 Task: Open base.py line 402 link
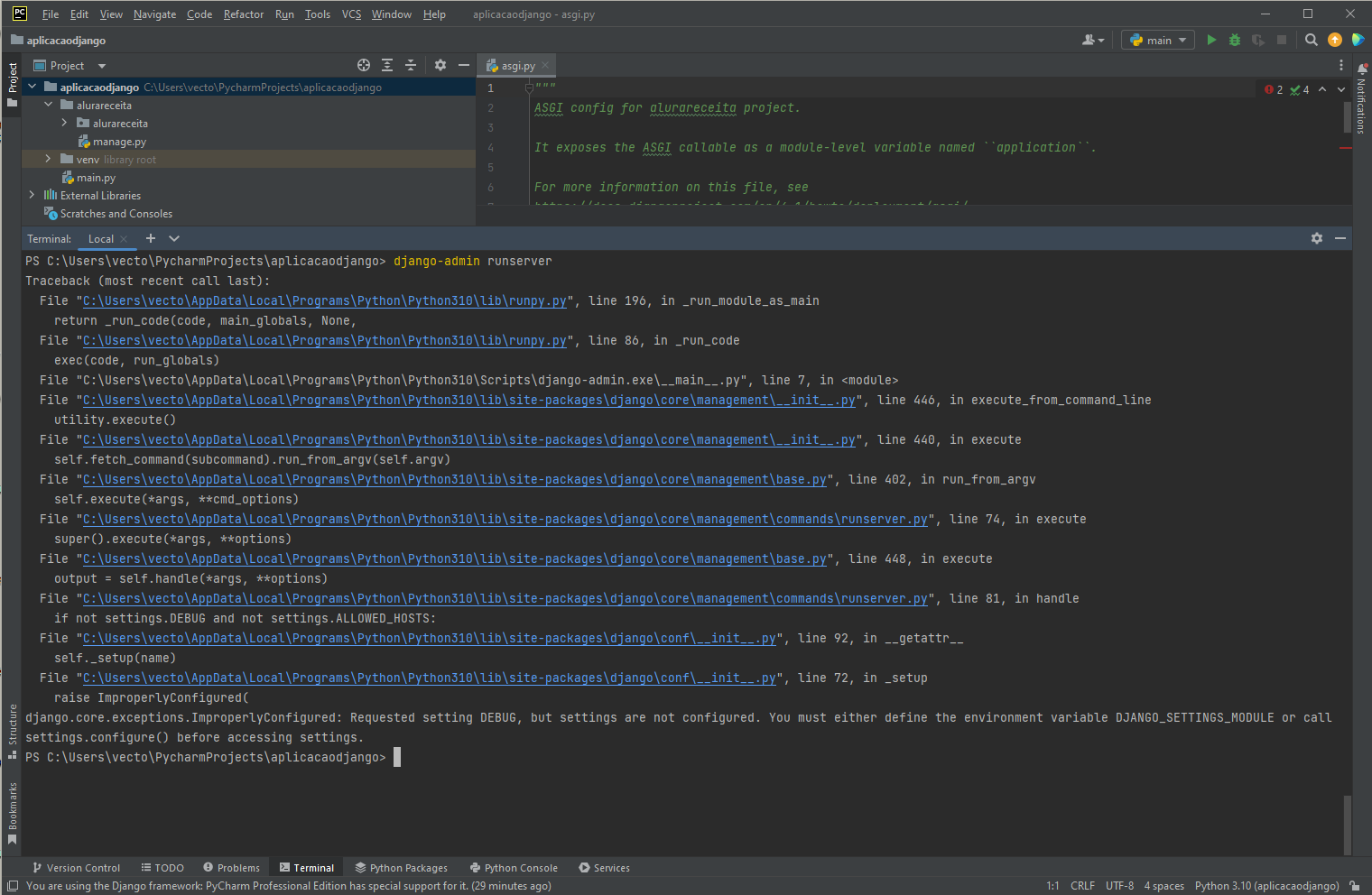455,479
